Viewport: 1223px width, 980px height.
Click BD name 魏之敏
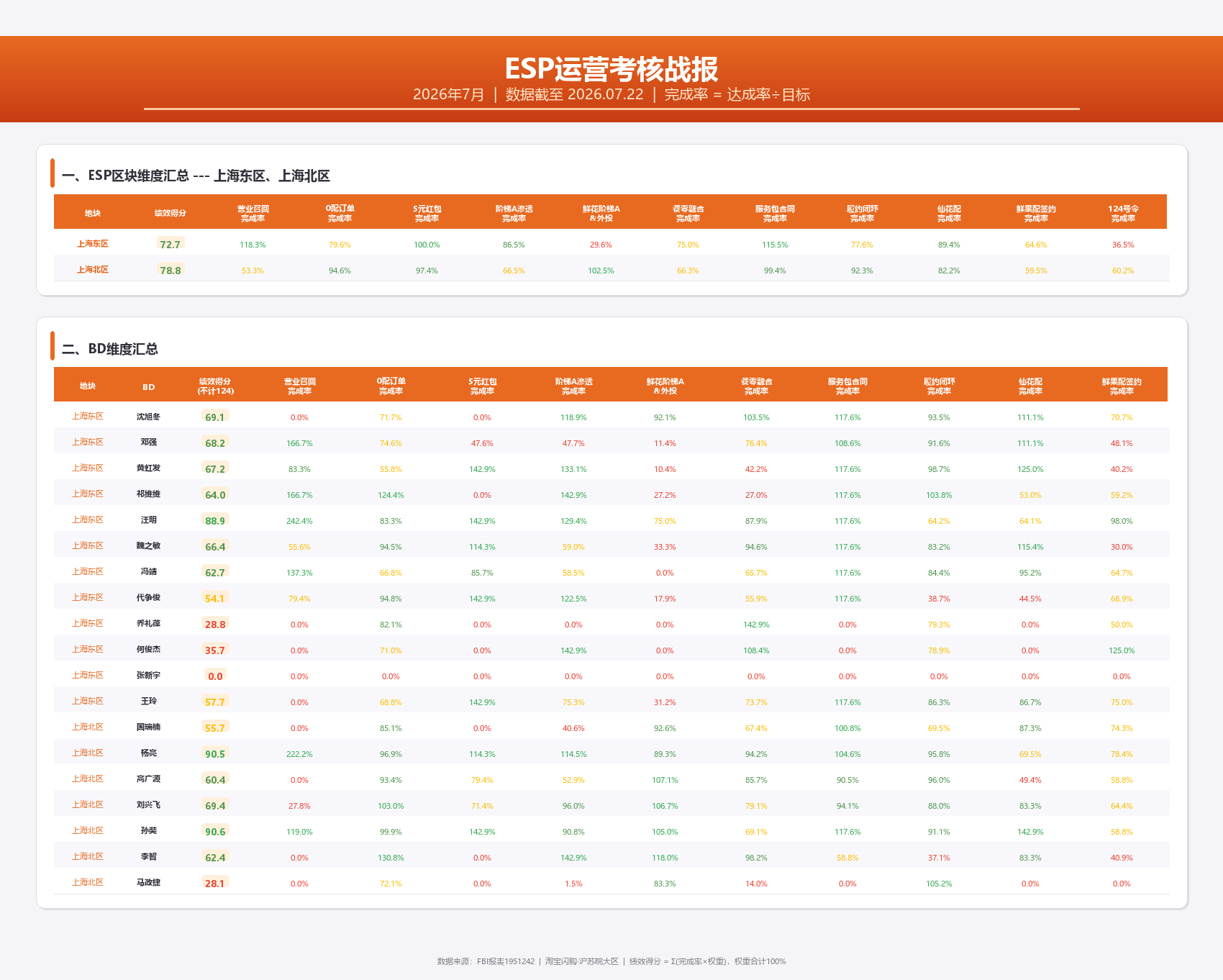tap(149, 546)
